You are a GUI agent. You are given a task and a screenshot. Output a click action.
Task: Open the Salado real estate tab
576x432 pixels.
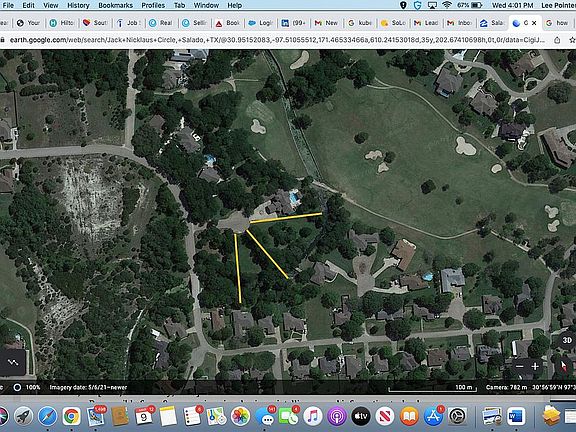pos(492,23)
